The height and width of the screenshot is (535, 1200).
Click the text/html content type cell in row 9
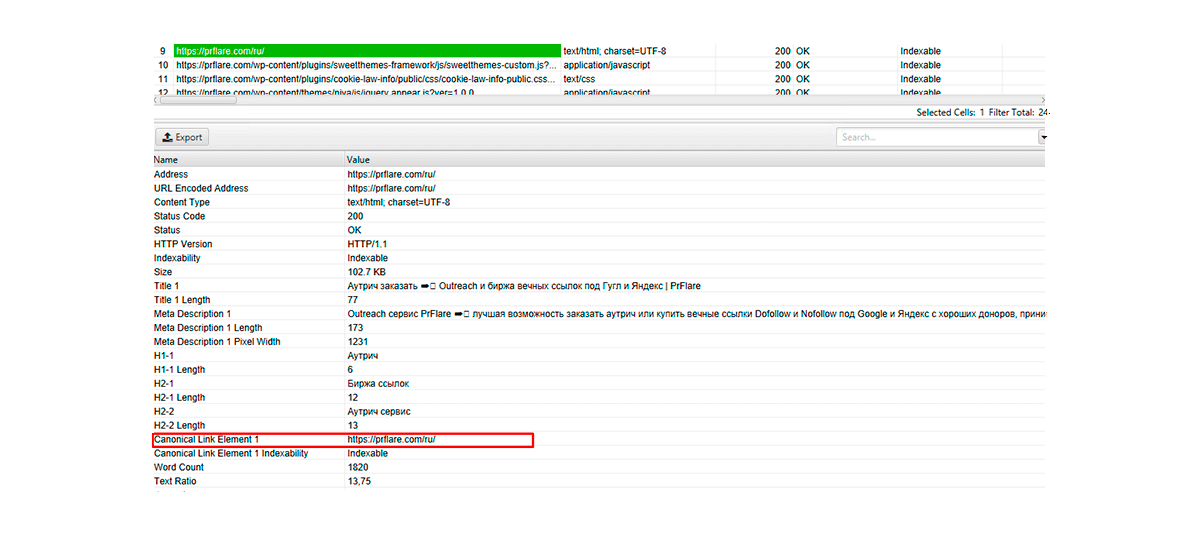tap(614, 51)
